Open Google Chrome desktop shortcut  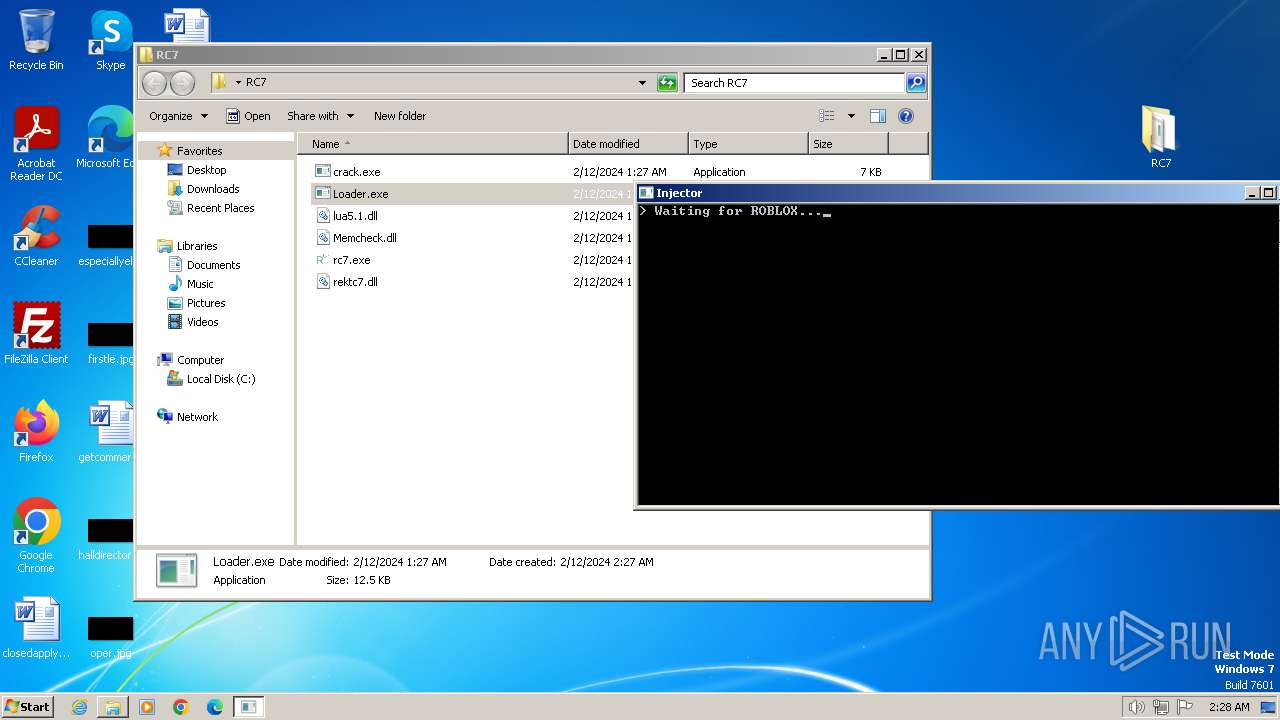tap(36, 536)
